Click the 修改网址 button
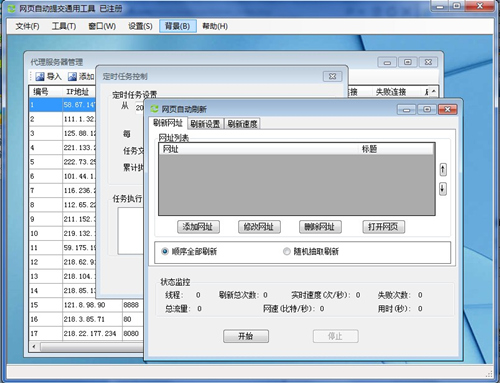The height and width of the screenshot is (383, 500). [259, 227]
